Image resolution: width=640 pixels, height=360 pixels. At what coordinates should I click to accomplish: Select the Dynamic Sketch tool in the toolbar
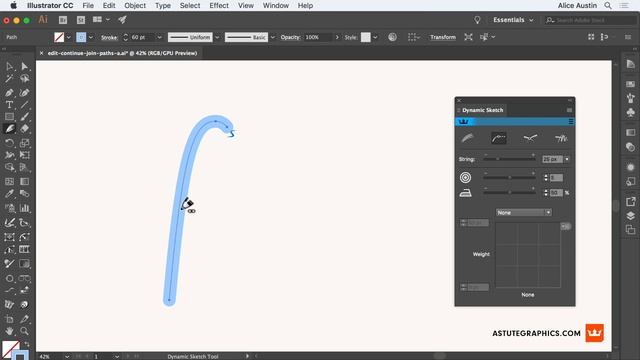coord(9,129)
